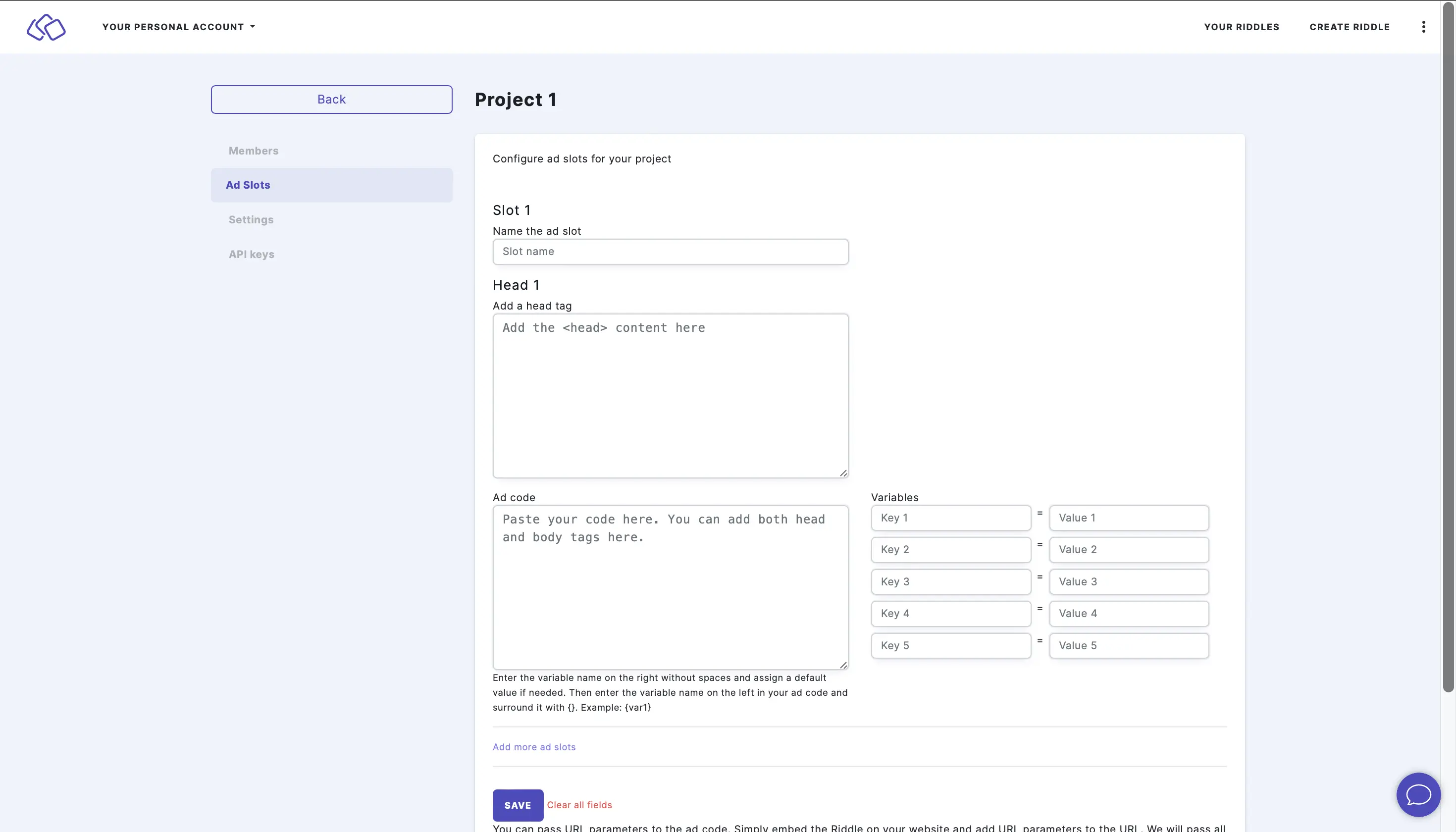Image resolution: width=1456 pixels, height=832 pixels.
Task: Click the Clear all fields link
Action: click(x=579, y=805)
